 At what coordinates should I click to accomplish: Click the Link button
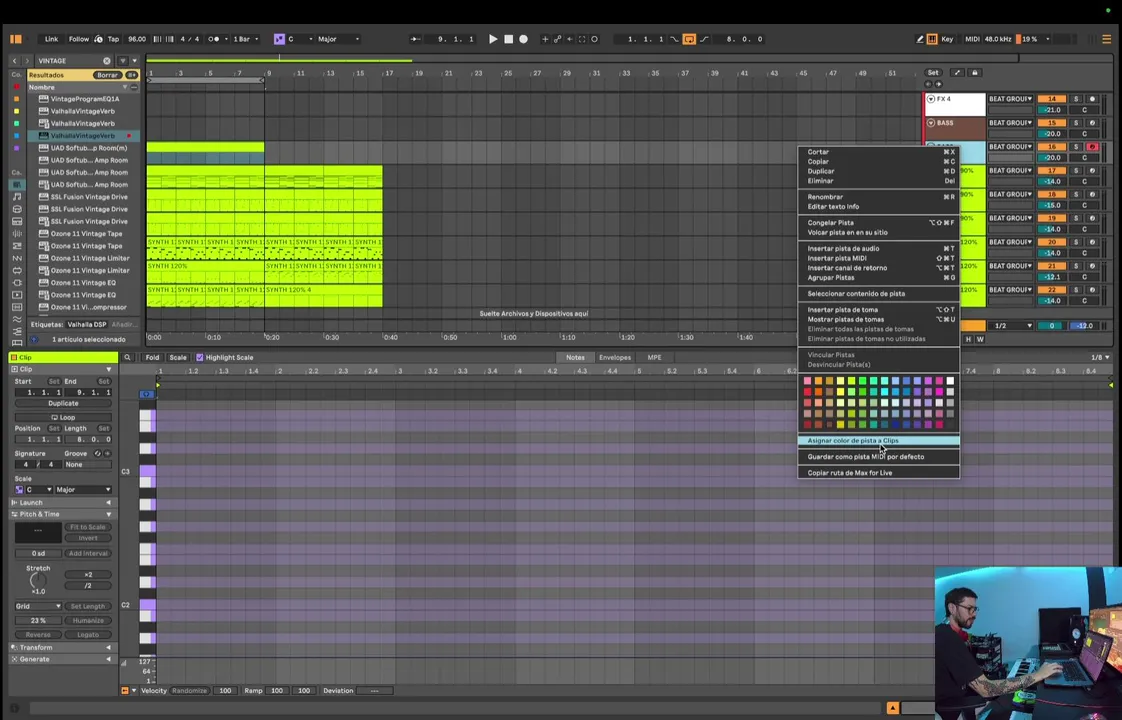click(x=52, y=39)
